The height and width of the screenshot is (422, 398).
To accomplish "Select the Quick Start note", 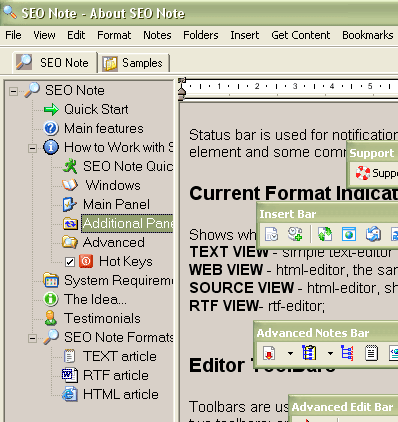I will (96, 109).
